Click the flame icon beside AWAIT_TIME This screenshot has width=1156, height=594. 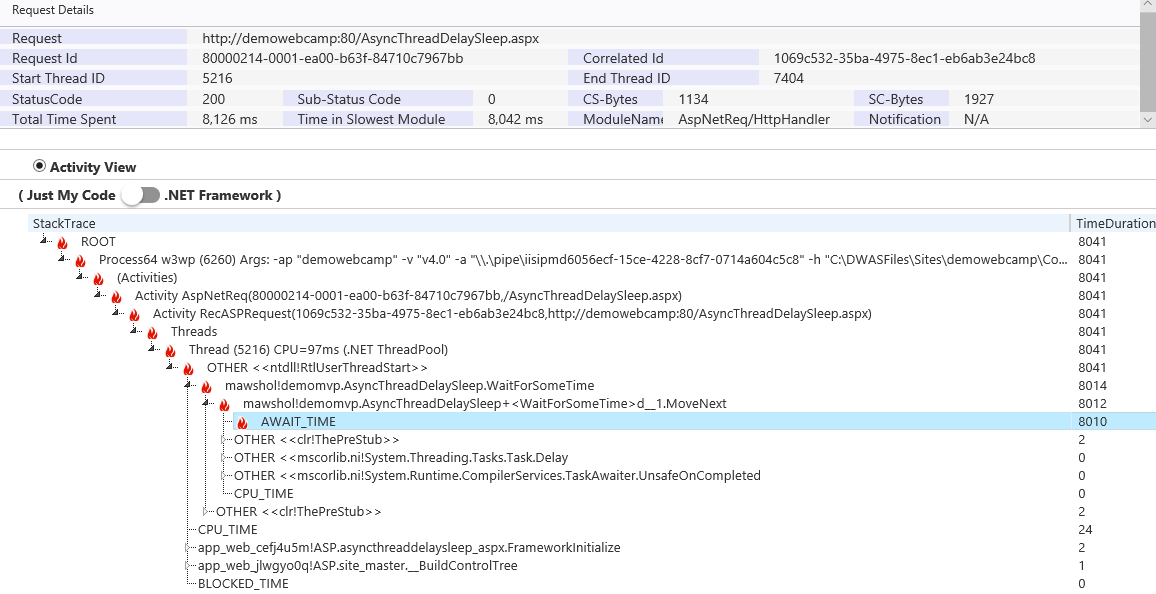(x=243, y=422)
